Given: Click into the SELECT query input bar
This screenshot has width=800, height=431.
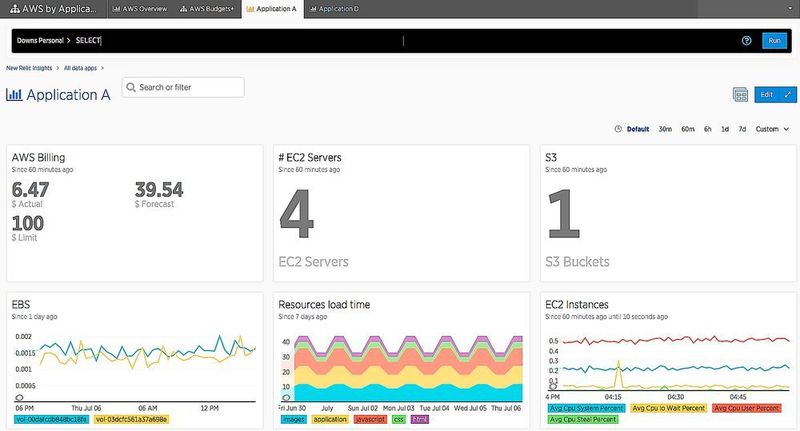Looking at the screenshot, I should click(x=403, y=40).
